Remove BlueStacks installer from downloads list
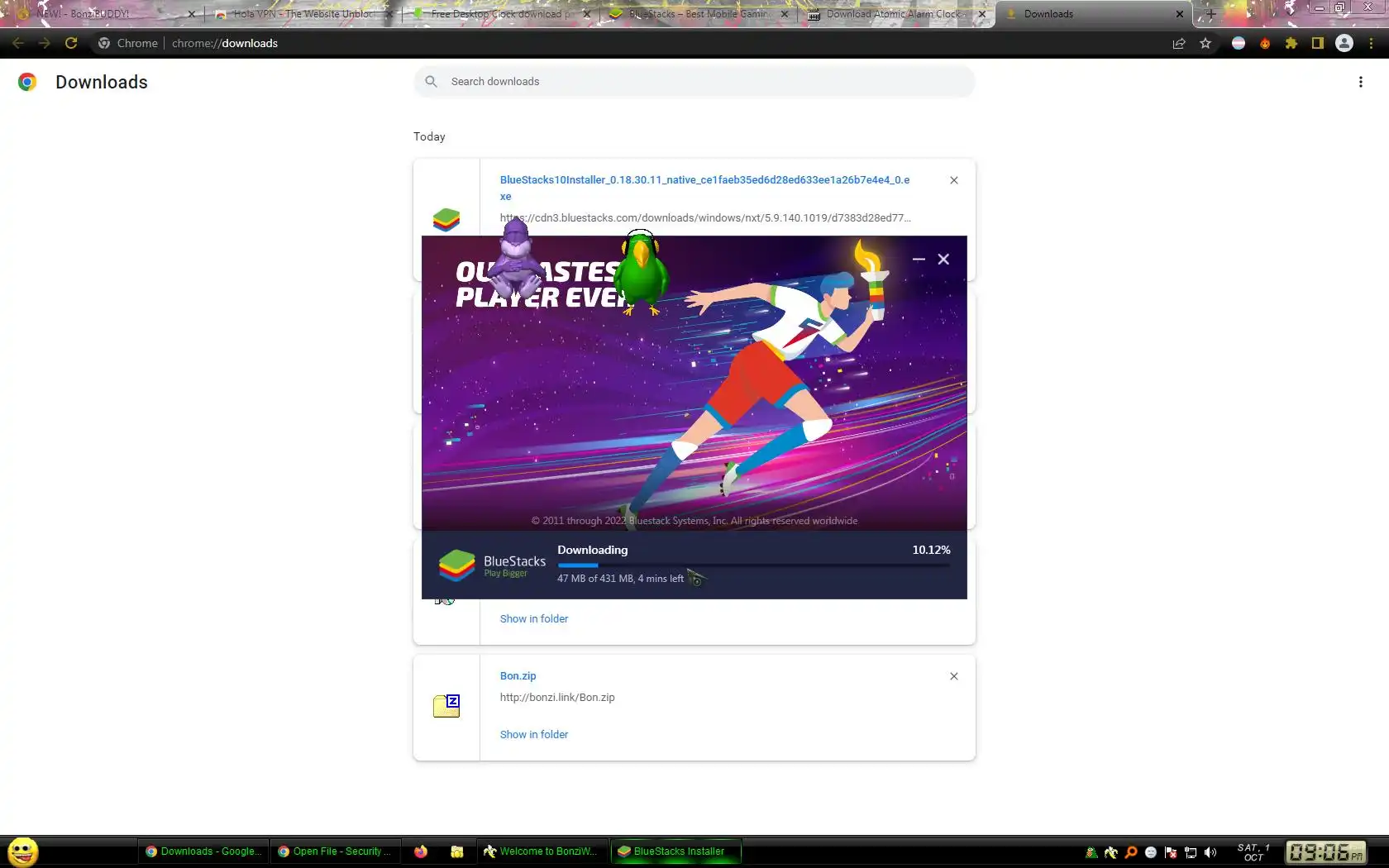 tap(954, 180)
